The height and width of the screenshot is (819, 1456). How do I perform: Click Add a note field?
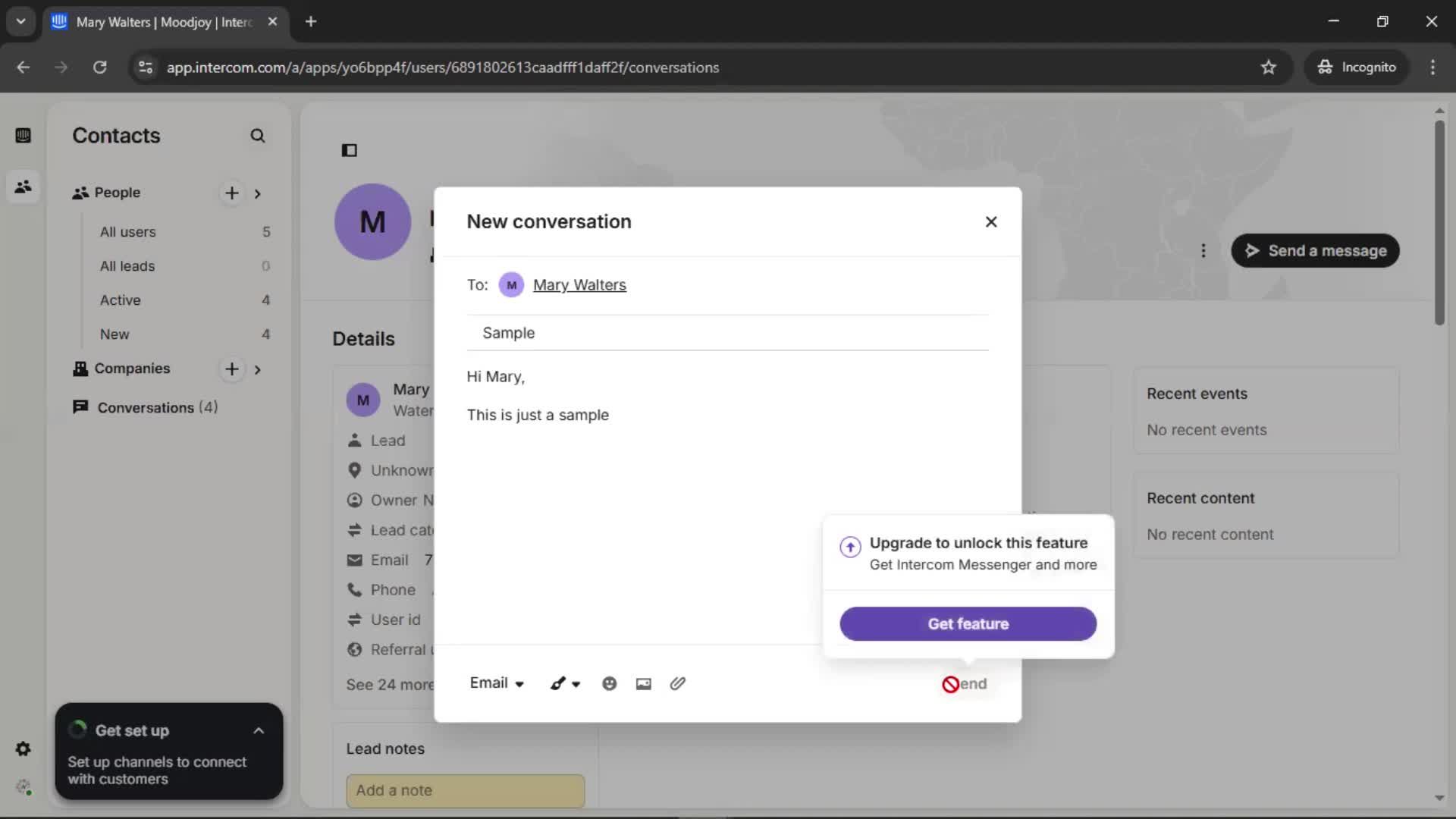point(466,791)
